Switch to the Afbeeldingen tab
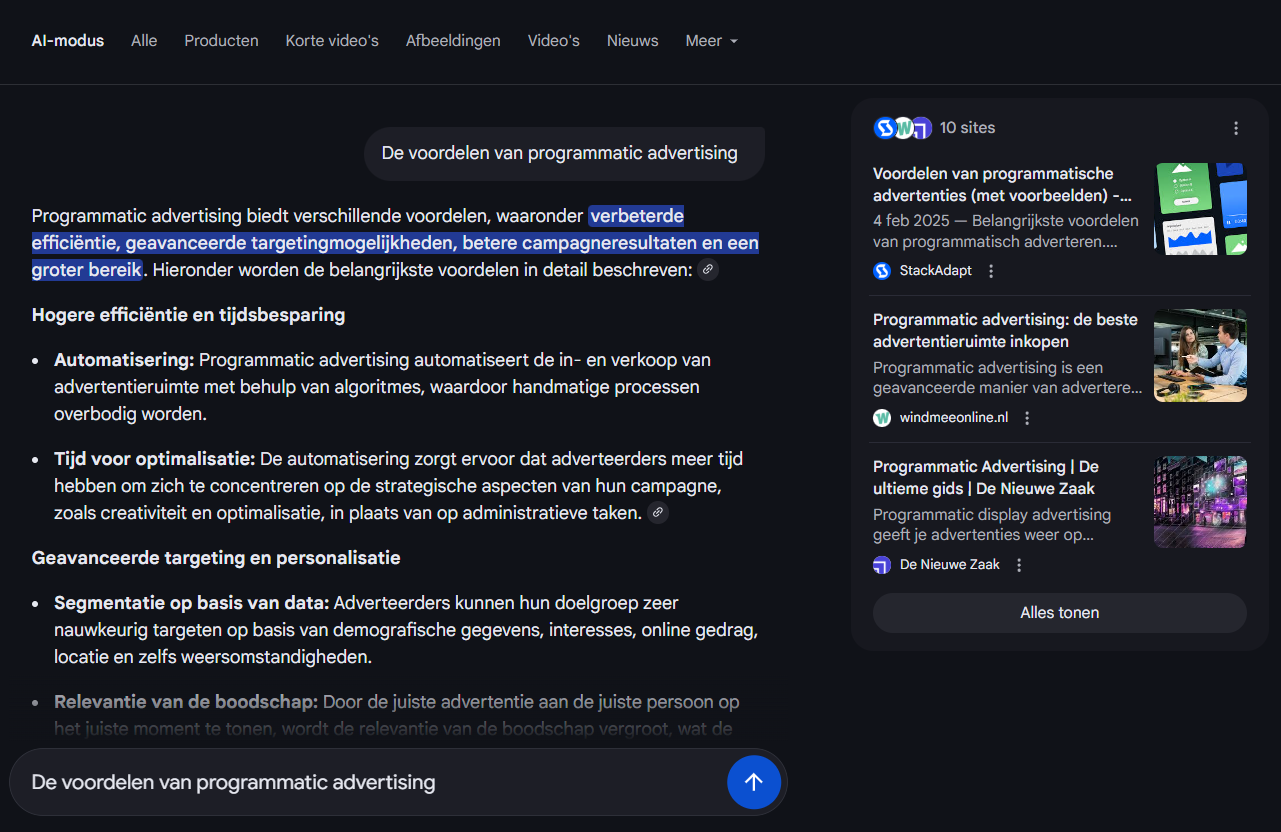The image size is (1281, 832). coord(453,41)
